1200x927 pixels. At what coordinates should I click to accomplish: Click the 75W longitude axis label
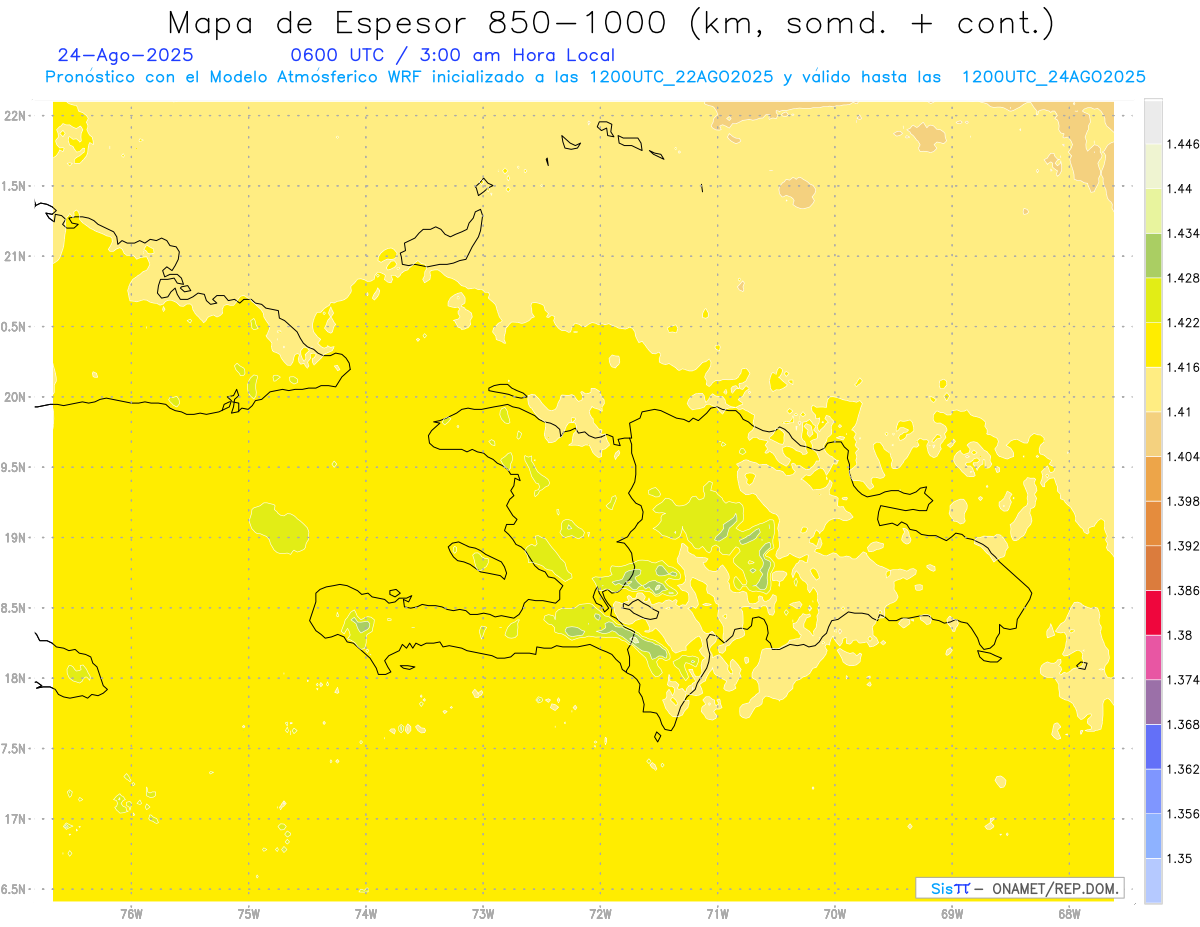click(249, 914)
